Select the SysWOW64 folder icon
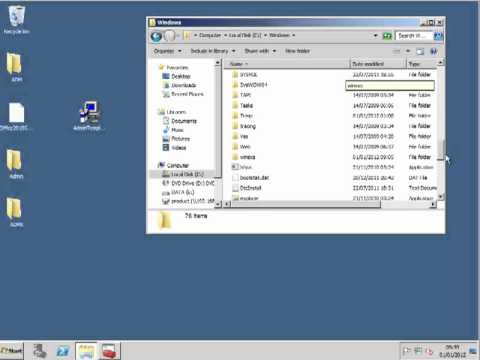 (x=235, y=85)
